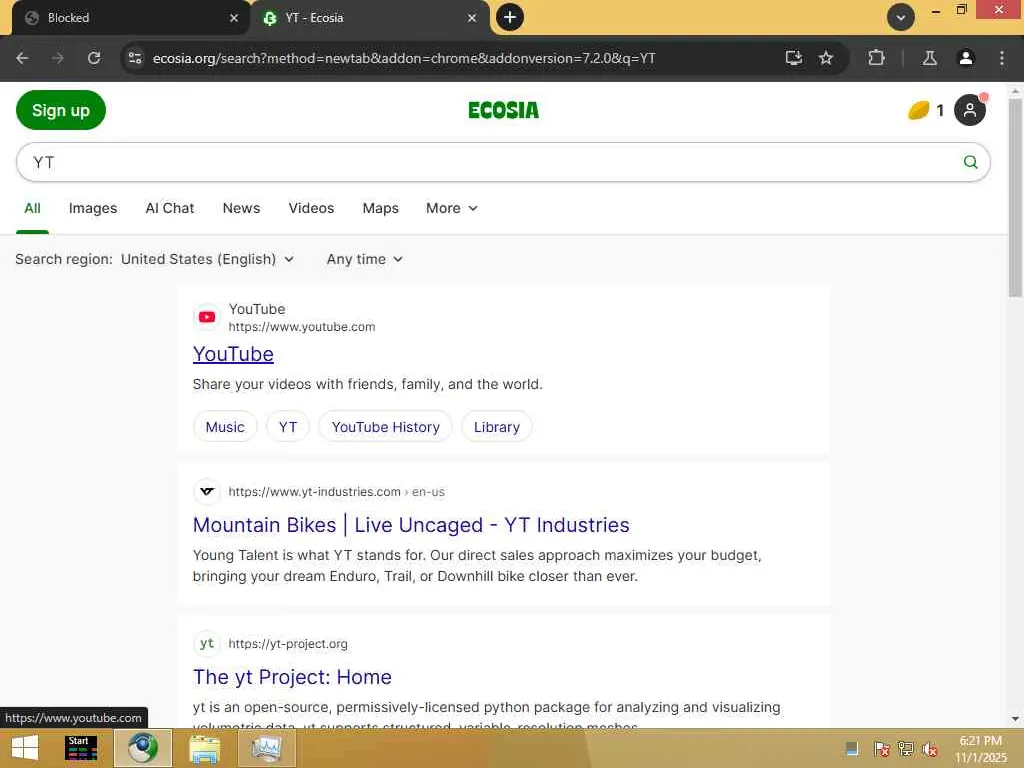The height and width of the screenshot is (768, 1024).
Task: Expand the More dropdown
Action: 452,208
